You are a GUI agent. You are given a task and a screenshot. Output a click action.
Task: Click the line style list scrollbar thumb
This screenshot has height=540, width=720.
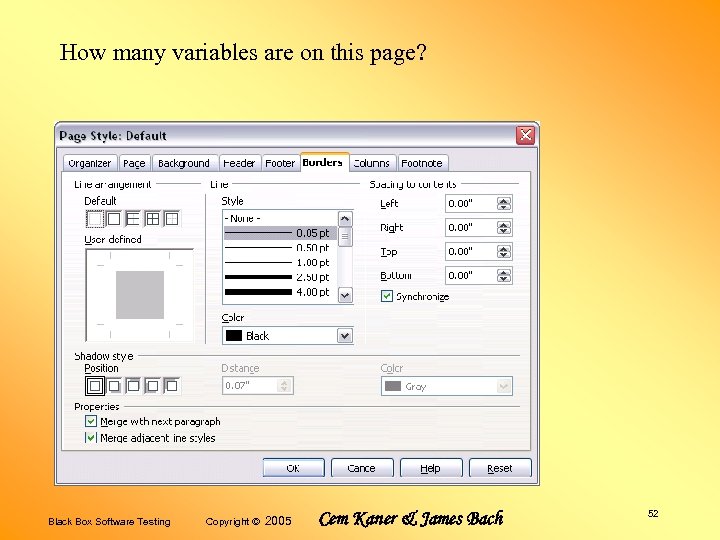345,236
